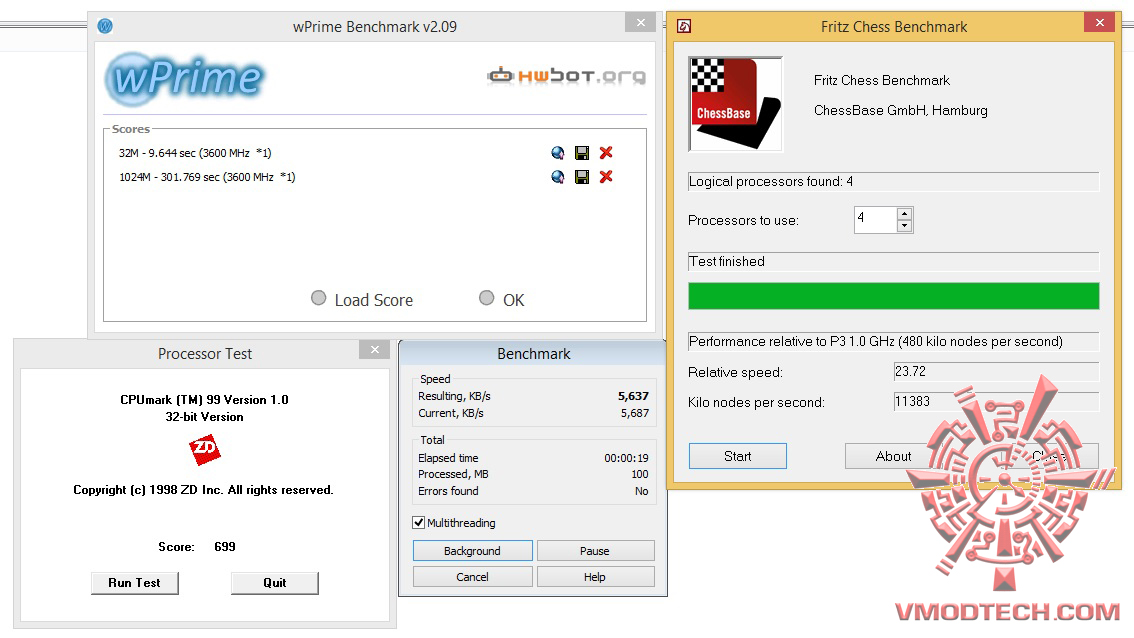The height and width of the screenshot is (638, 1134).
Task: Click the Relative speed value 23.72
Action: point(996,371)
